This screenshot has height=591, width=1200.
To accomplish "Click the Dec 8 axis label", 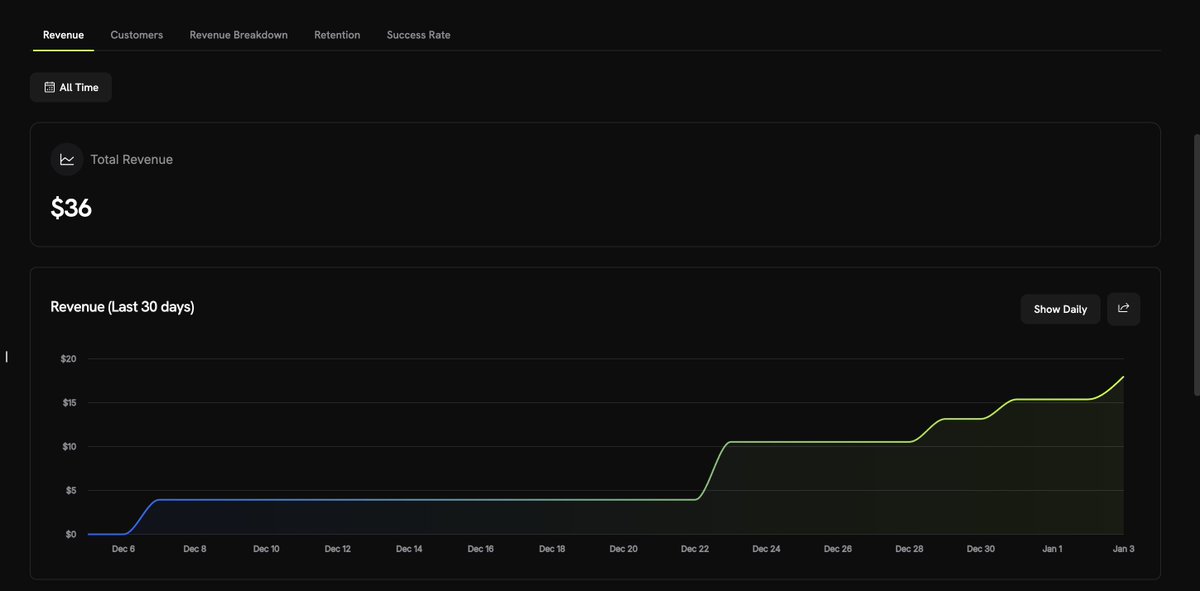I will (195, 549).
